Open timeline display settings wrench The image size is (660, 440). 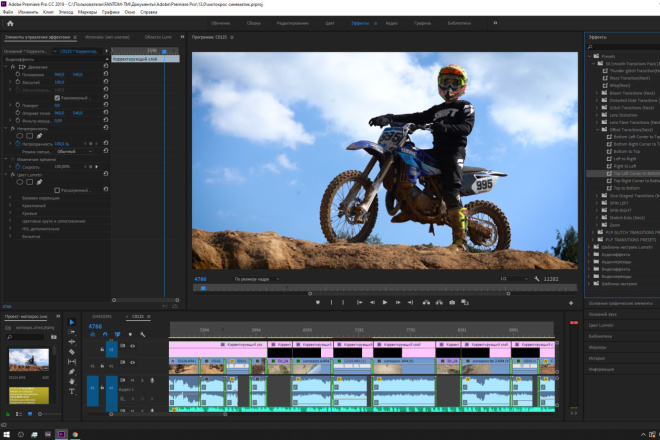(143, 334)
